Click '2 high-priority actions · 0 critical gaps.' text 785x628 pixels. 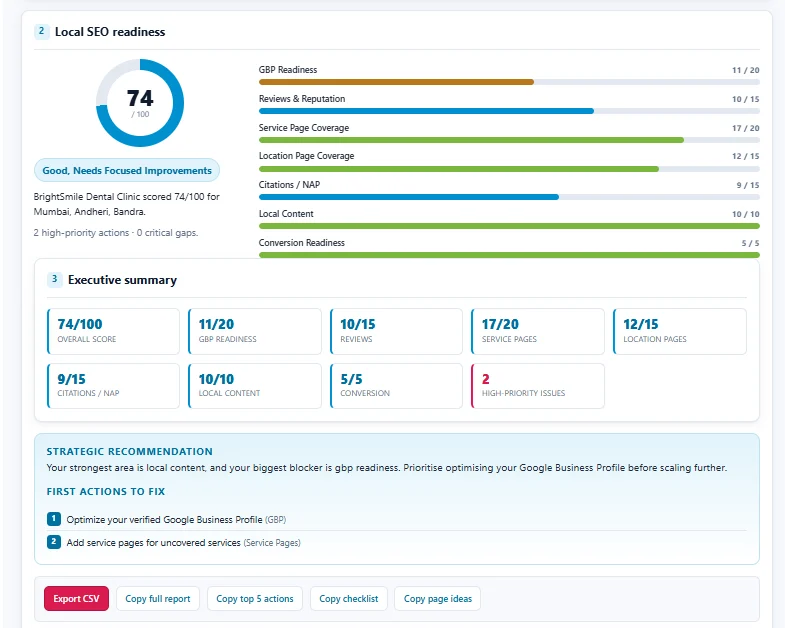coord(116,233)
